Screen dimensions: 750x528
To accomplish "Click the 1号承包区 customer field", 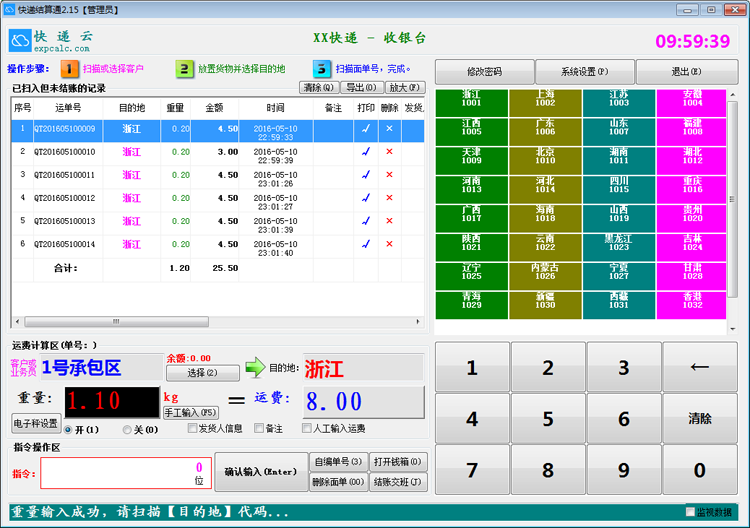I will click(102, 367).
